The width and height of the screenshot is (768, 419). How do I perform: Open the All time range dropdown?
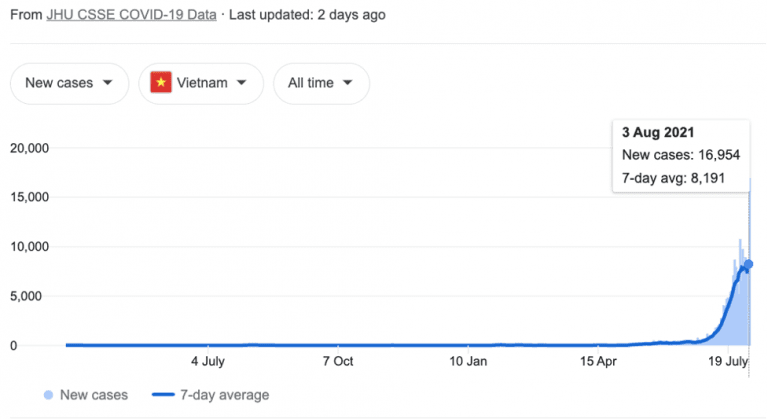(x=321, y=83)
